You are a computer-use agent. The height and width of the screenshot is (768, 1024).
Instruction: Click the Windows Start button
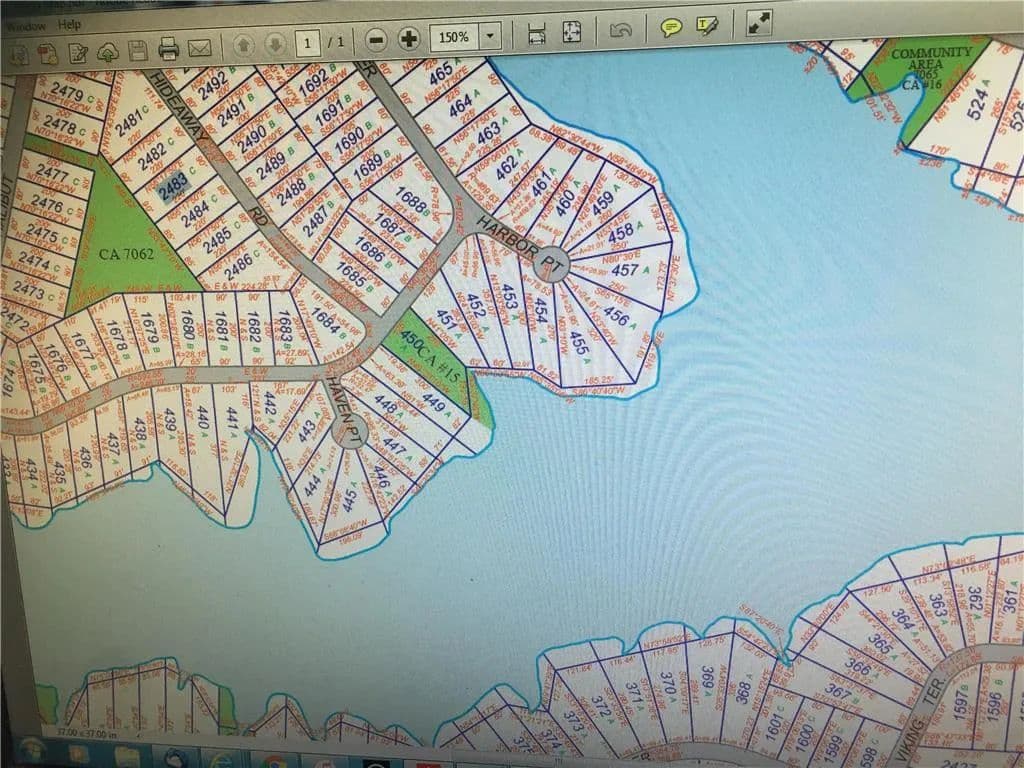[x=31, y=751]
